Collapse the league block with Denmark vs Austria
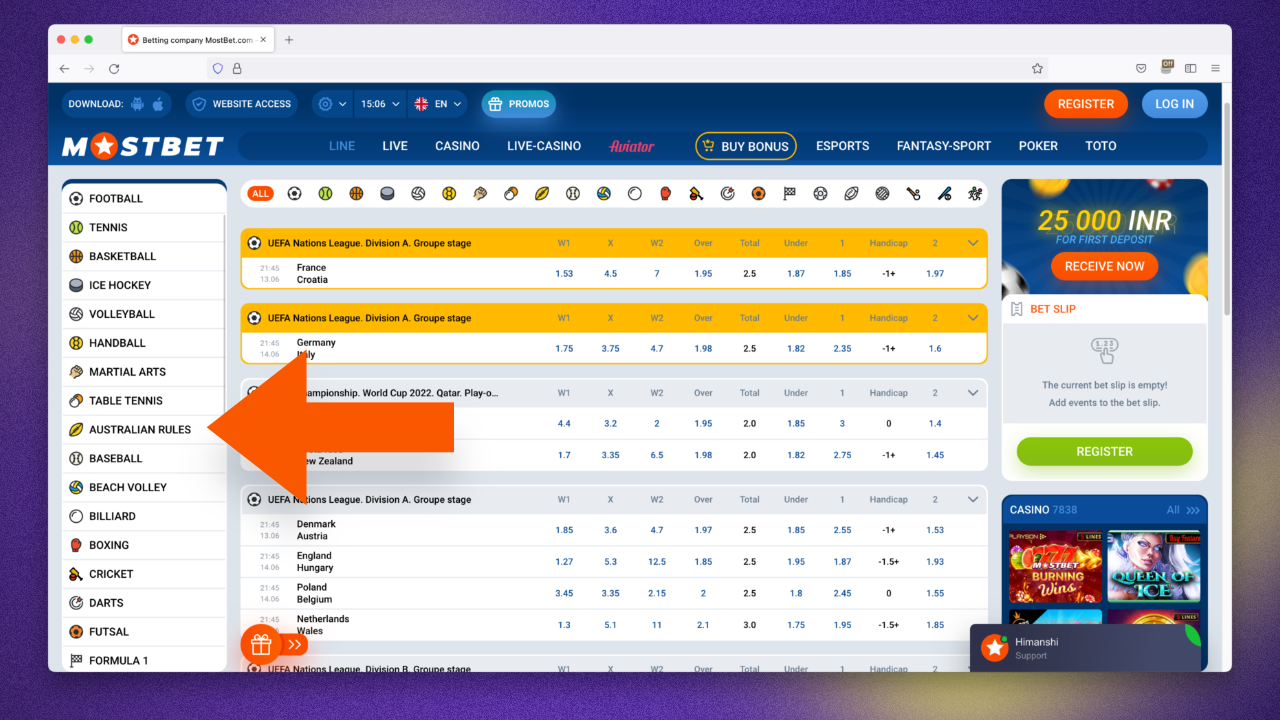 tap(973, 499)
